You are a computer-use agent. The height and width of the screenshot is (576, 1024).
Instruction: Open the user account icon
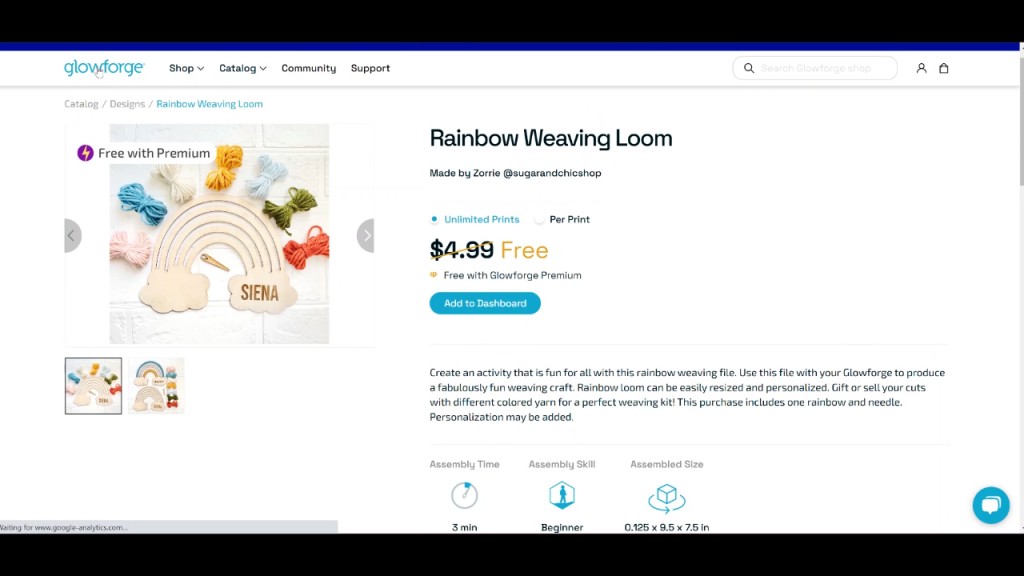921,68
